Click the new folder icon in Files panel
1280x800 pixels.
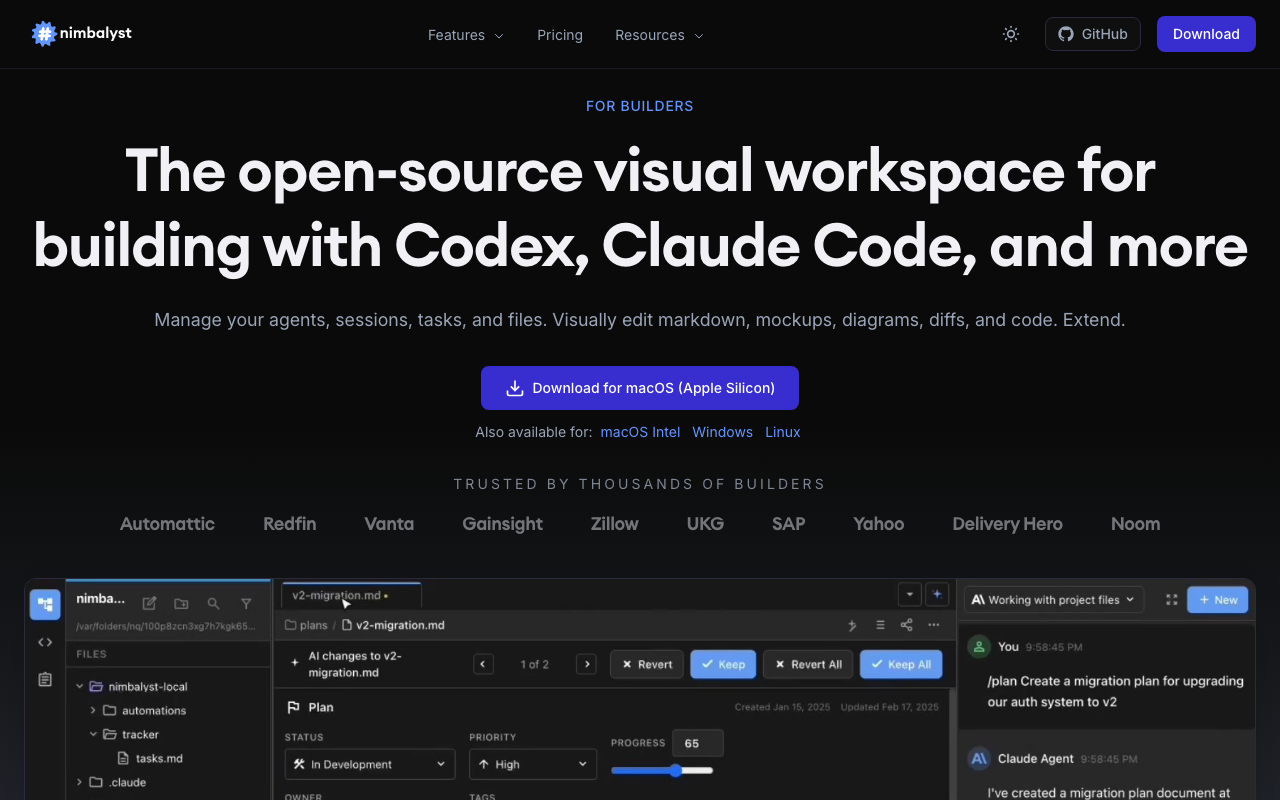[x=181, y=604]
